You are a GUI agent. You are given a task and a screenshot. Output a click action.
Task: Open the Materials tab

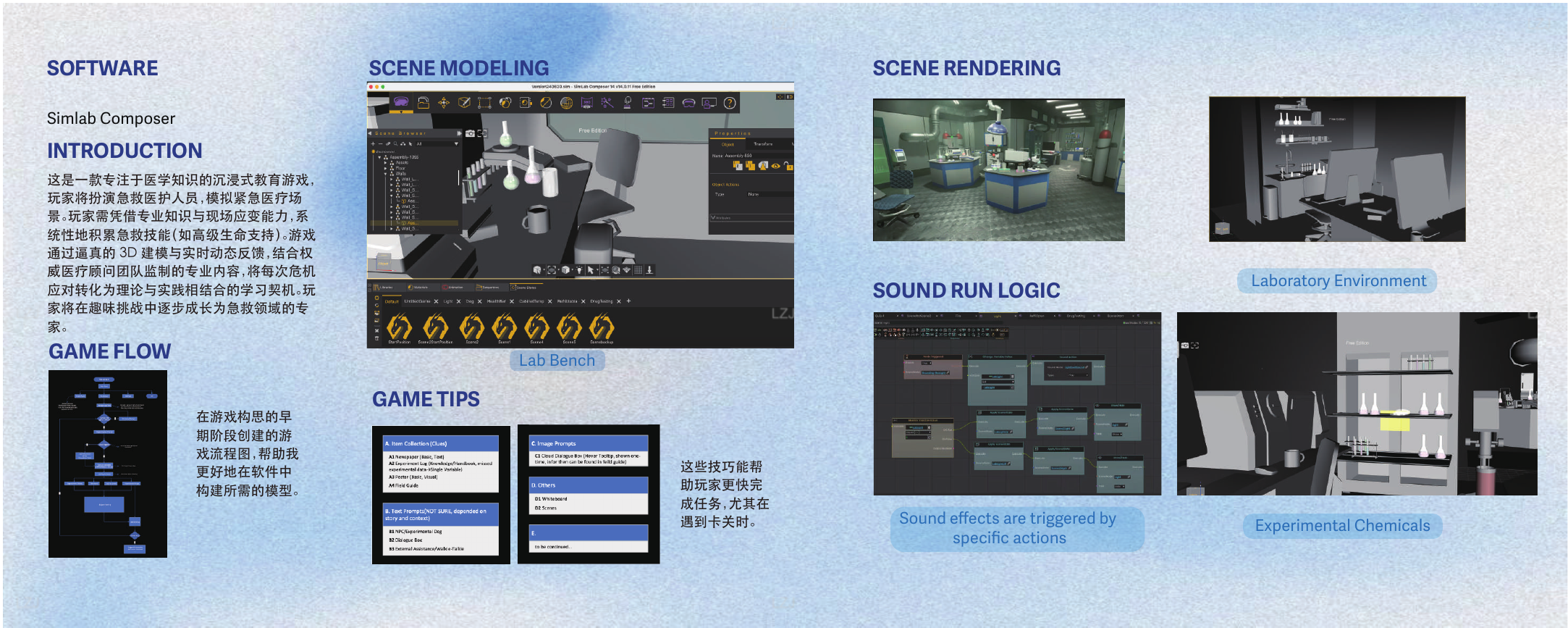(x=419, y=287)
